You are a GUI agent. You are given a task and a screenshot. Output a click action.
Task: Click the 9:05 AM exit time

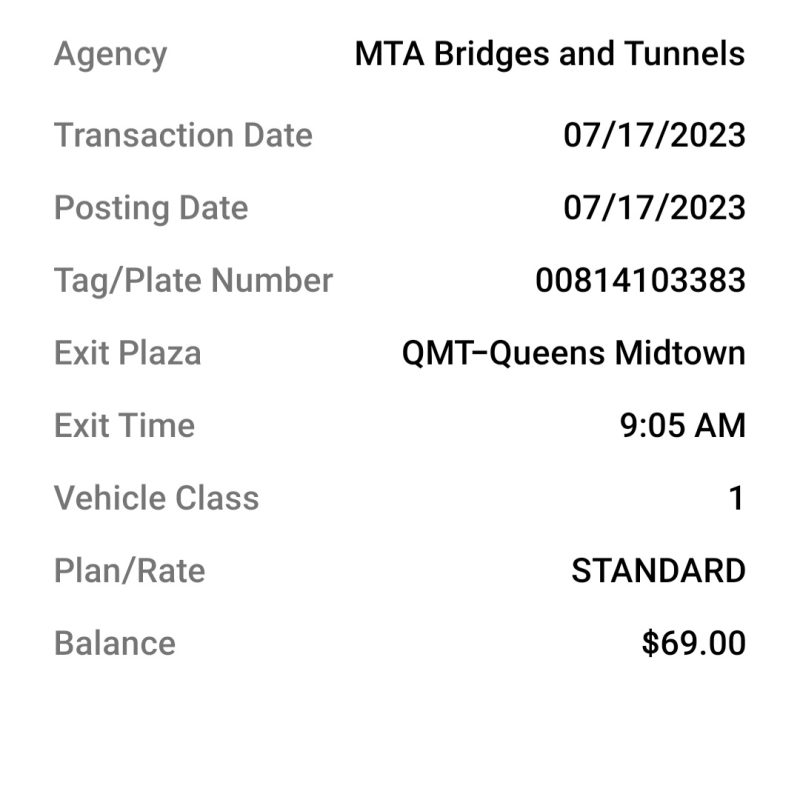pos(683,426)
